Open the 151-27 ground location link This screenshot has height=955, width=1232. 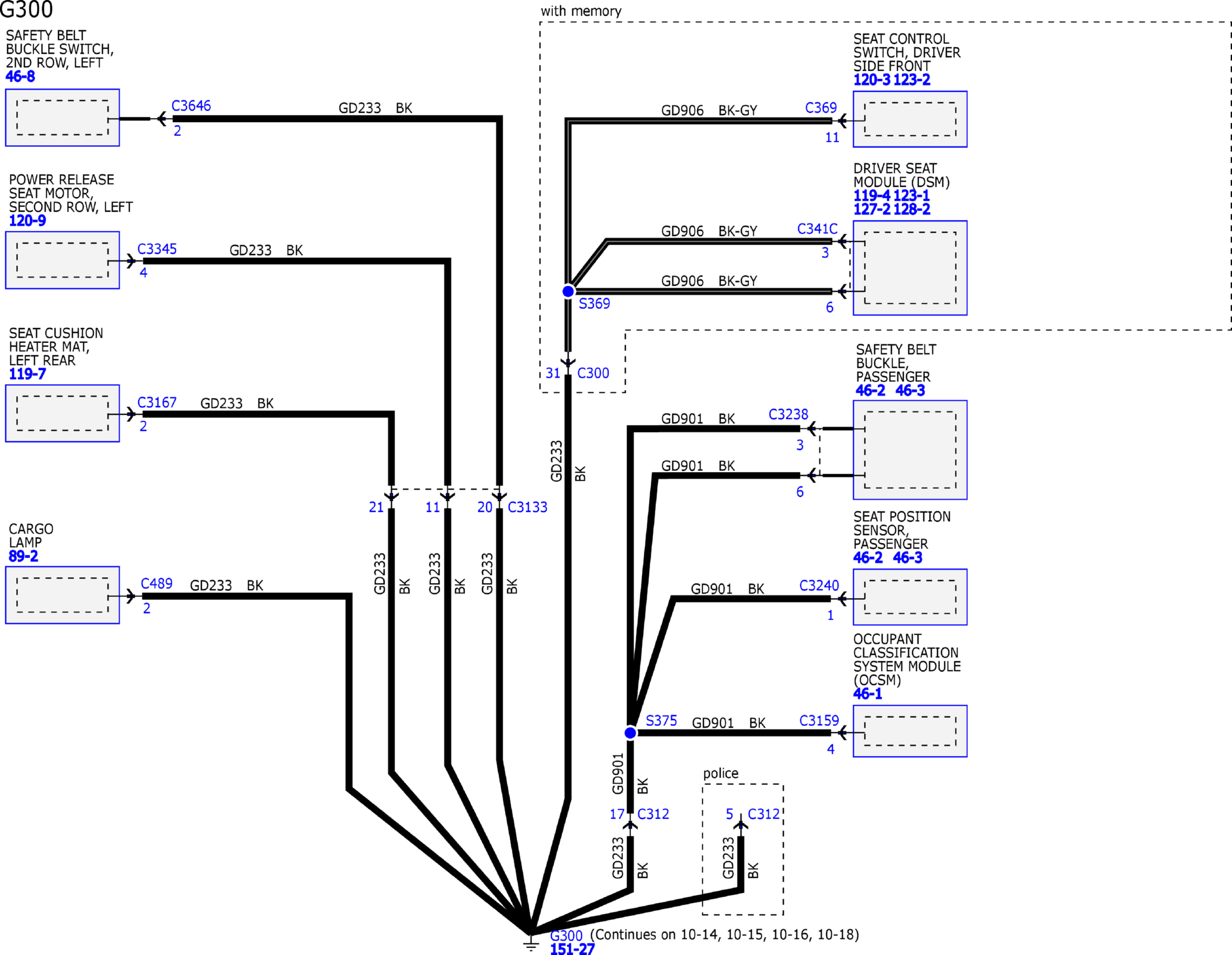[572, 949]
